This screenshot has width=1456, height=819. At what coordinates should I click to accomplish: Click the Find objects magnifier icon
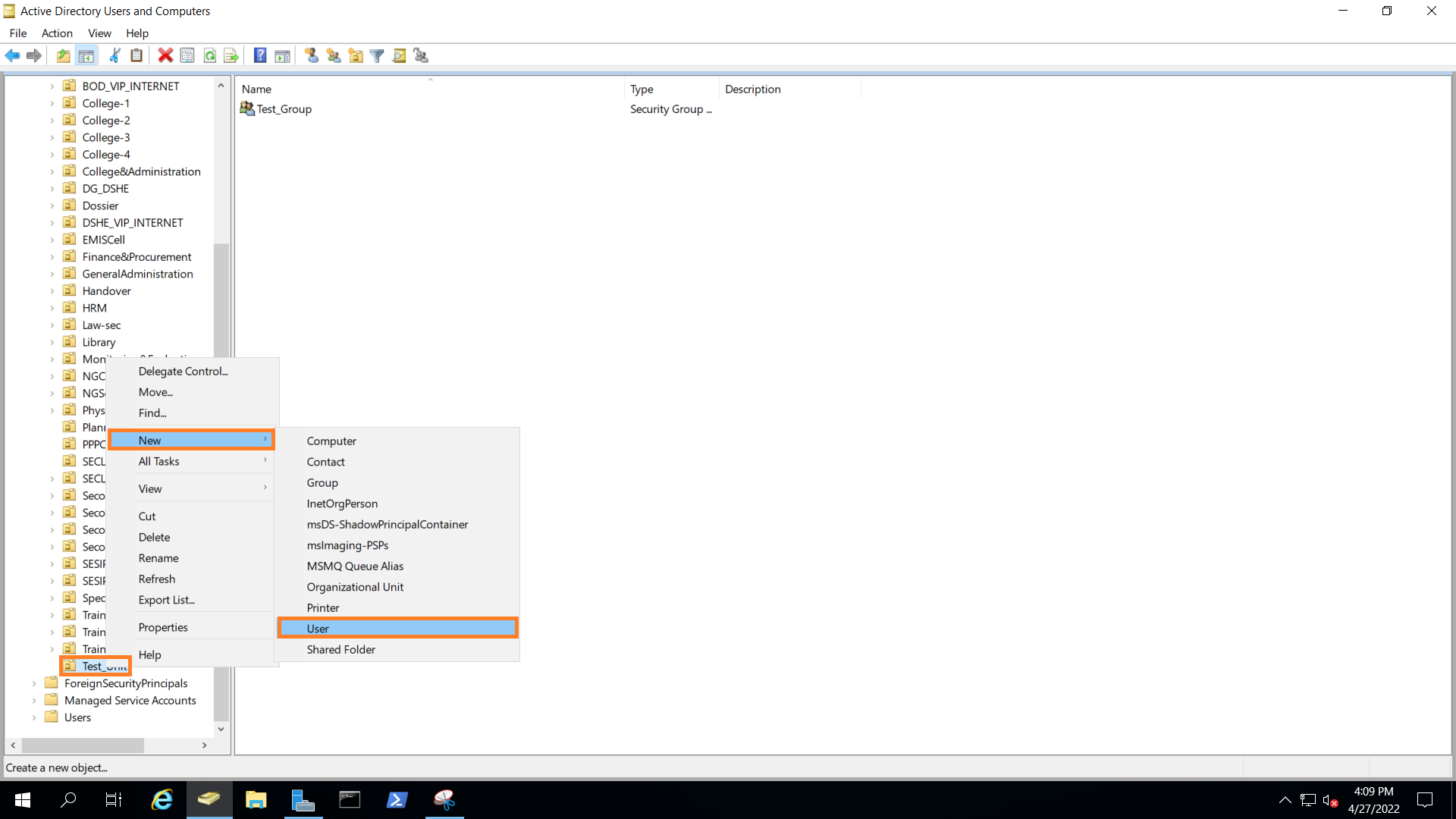pyautogui.click(x=399, y=55)
